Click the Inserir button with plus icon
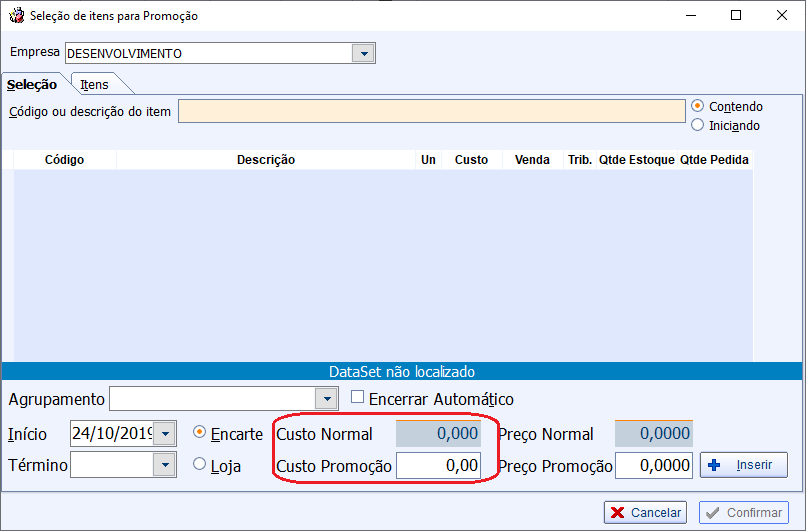 (x=743, y=465)
